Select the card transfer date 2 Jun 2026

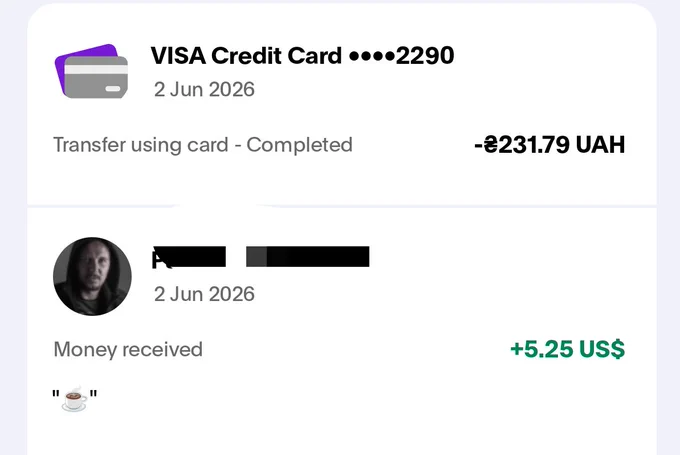click(204, 90)
